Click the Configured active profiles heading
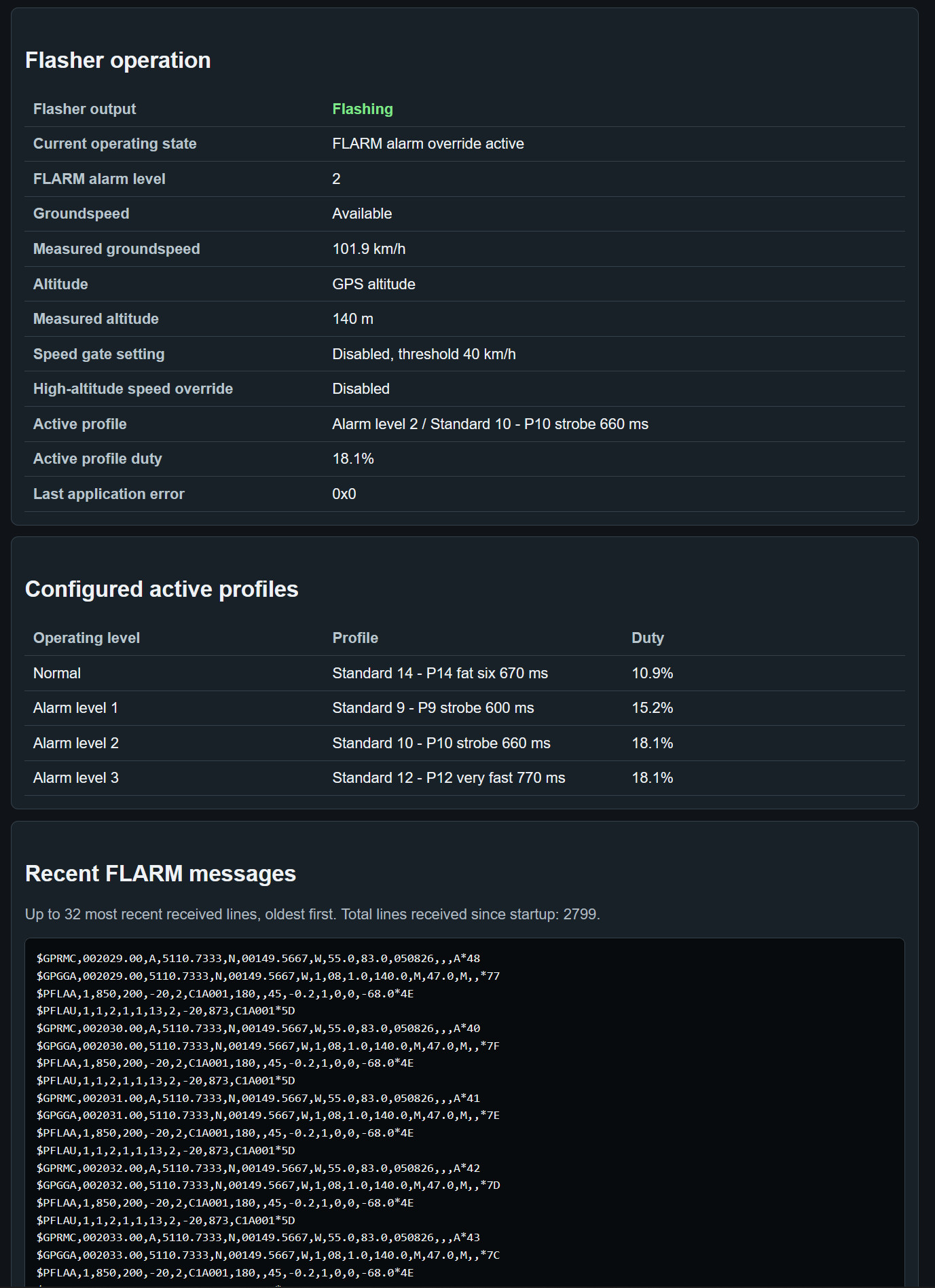Screen dimensions: 935x1288 pyautogui.click(x=162, y=589)
